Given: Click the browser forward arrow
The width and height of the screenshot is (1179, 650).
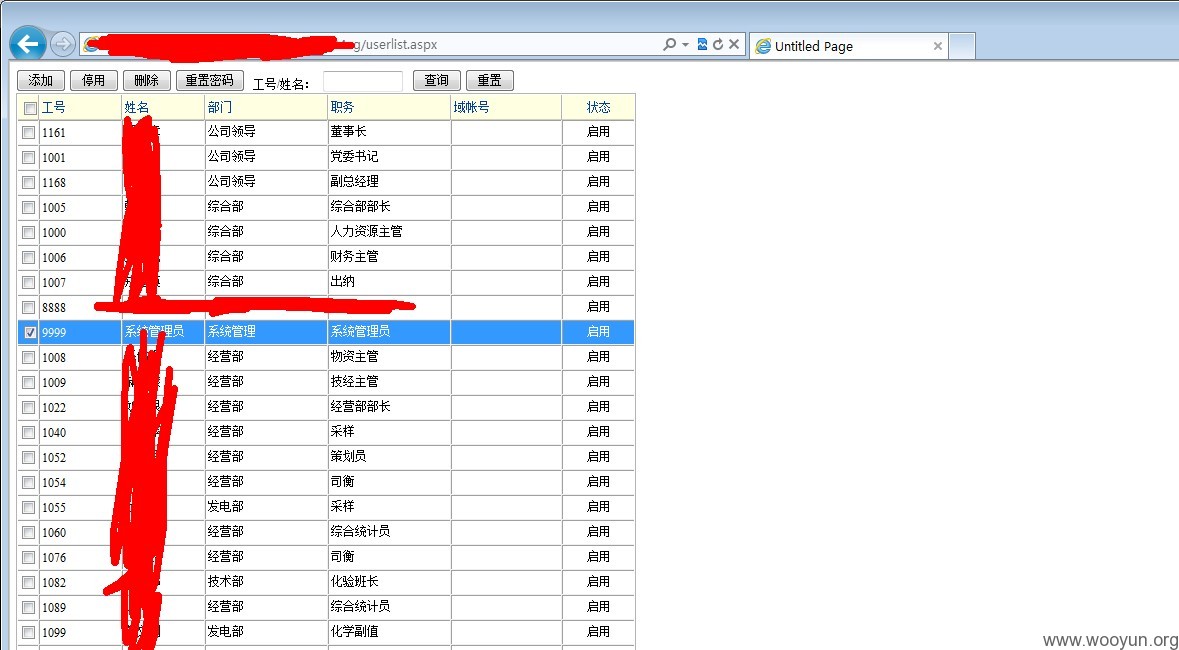Looking at the screenshot, I should 63,44.
